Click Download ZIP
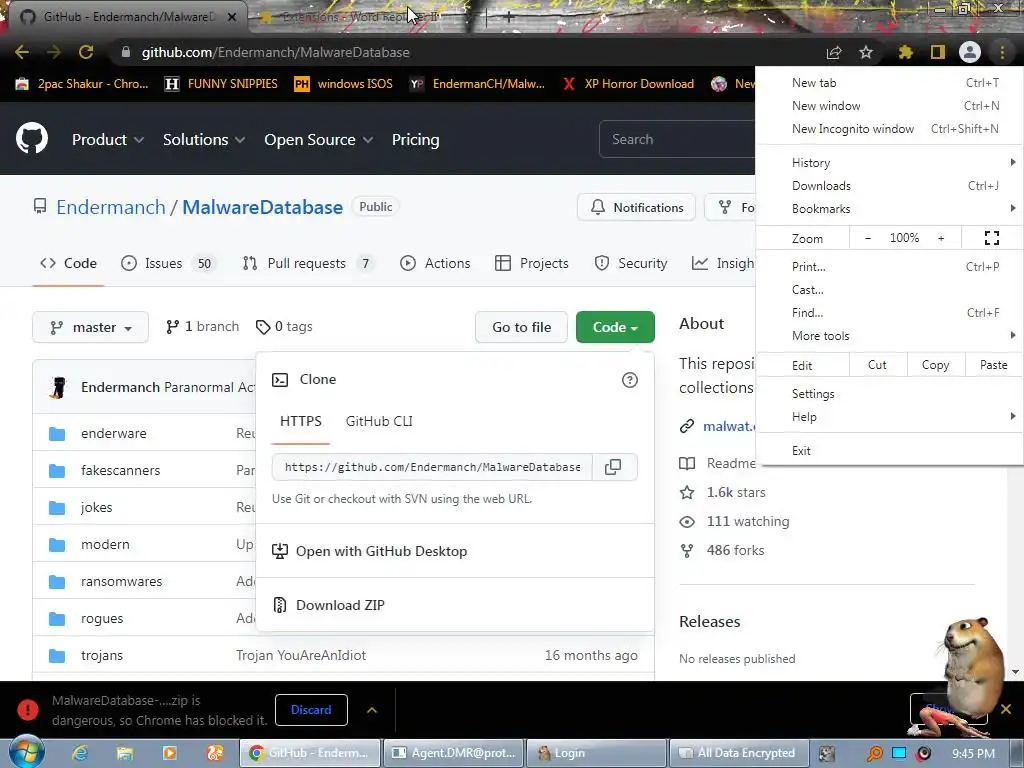 340,605
